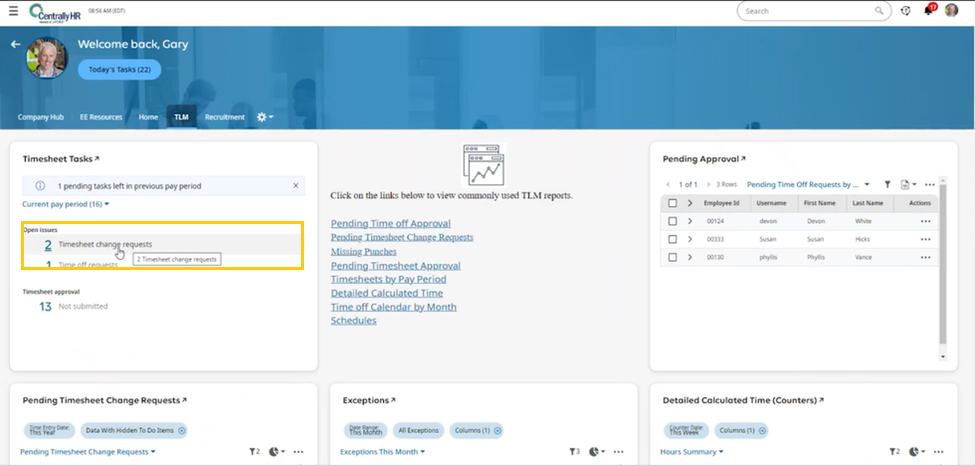The height and width of the screenshot is (465, 975).
Task: Expand the Phyllis Vance row
Action: 690,257
